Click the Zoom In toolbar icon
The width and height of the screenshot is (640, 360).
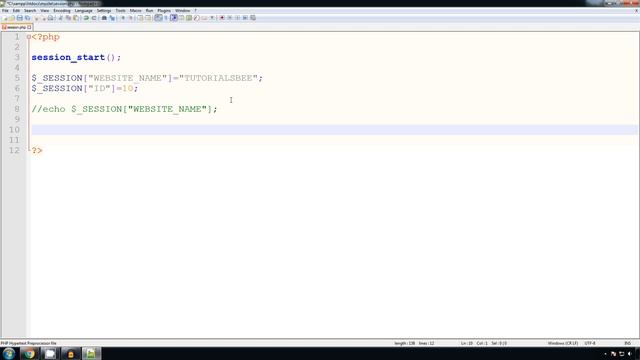pos(123,18)
